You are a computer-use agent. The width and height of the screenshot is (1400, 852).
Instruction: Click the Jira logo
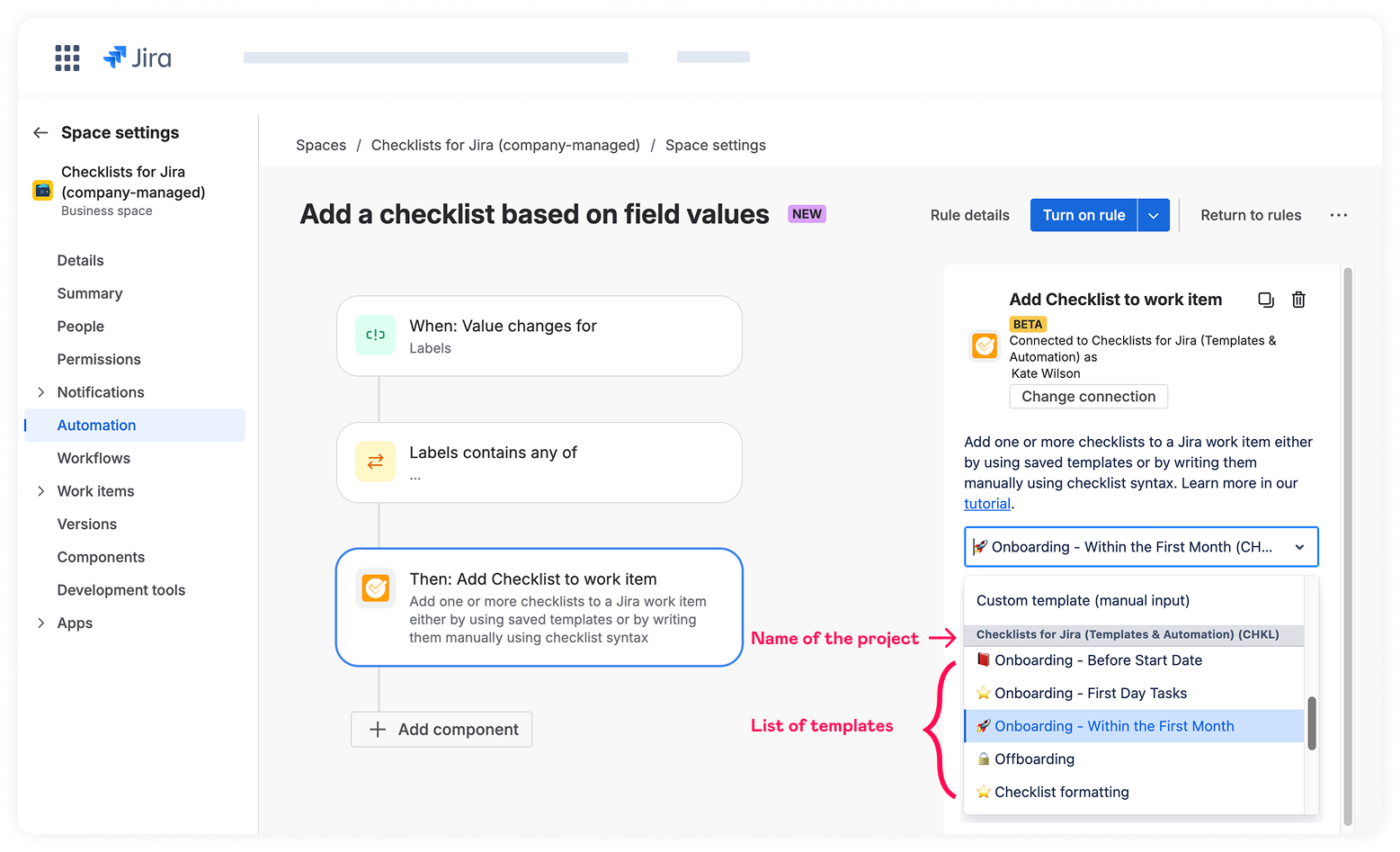click(138, 58)
